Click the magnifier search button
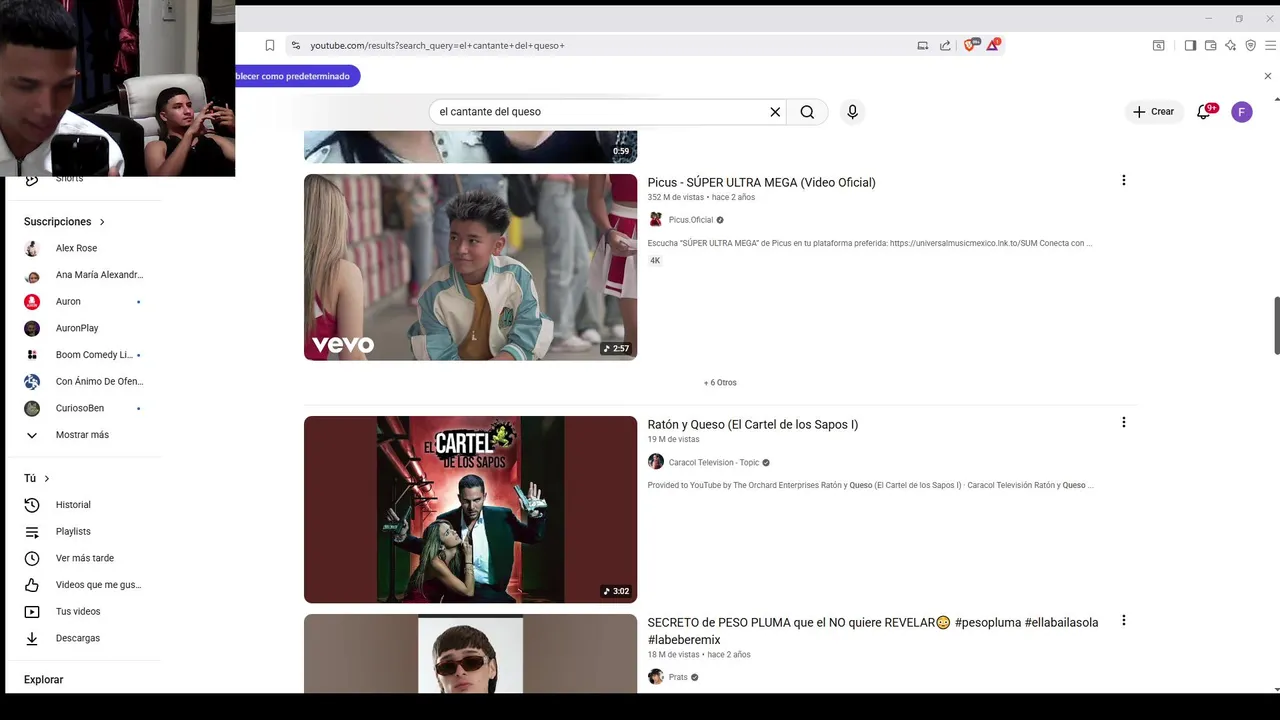 click(807, 112)
